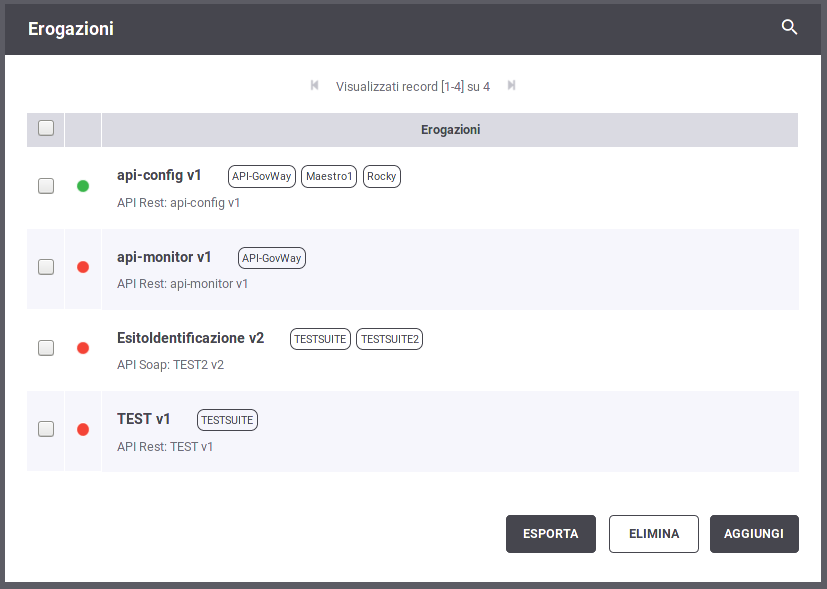The image size is (827, 589).
Task: Select the TESTSUITE2 tag
Action: 390,339
